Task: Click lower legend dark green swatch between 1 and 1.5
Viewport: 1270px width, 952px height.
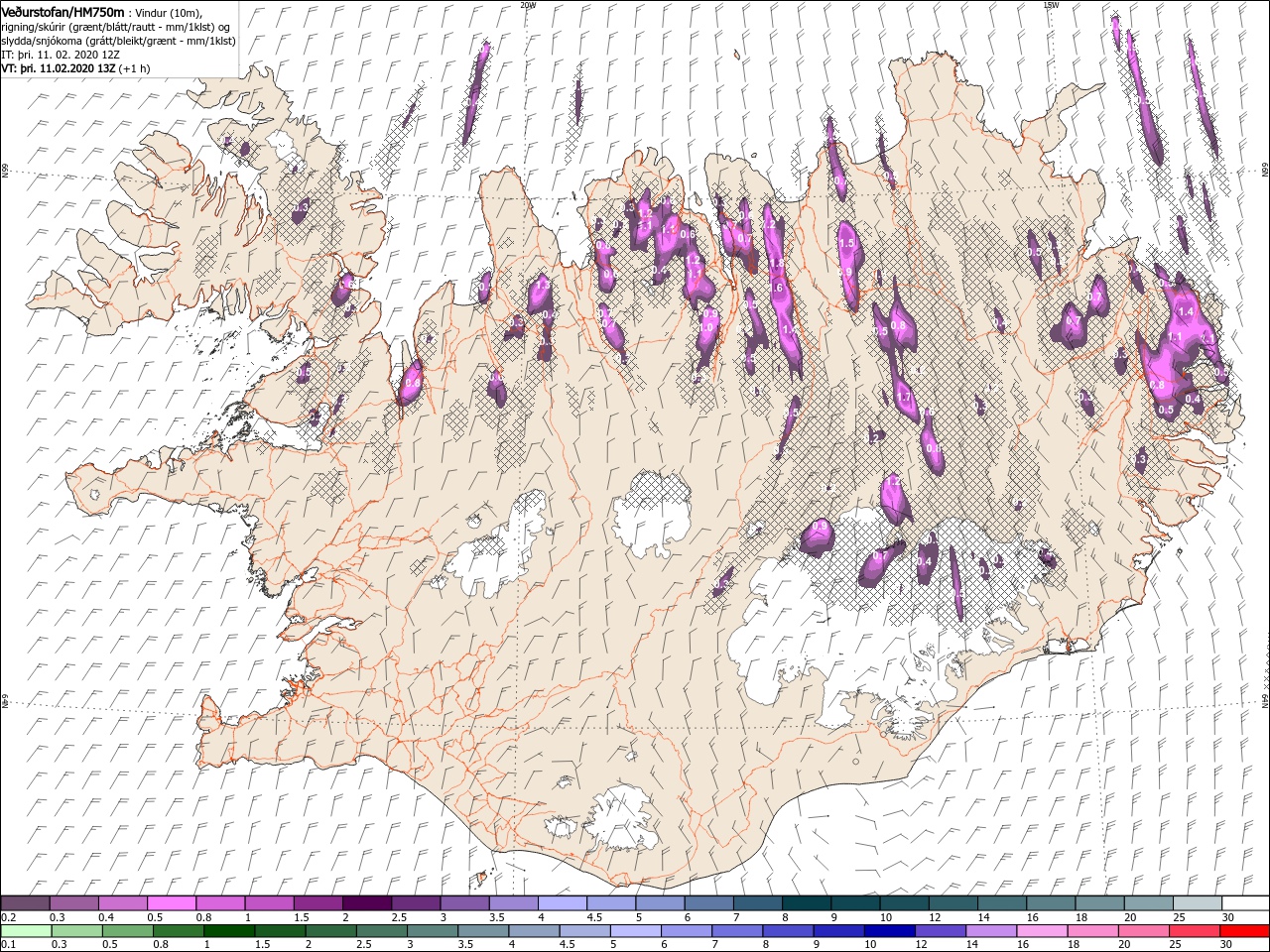Action: 228,931
